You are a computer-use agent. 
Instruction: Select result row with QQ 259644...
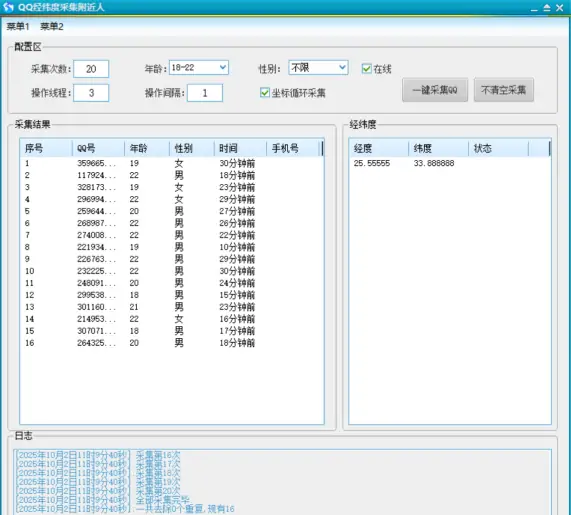tap(172, 211)
